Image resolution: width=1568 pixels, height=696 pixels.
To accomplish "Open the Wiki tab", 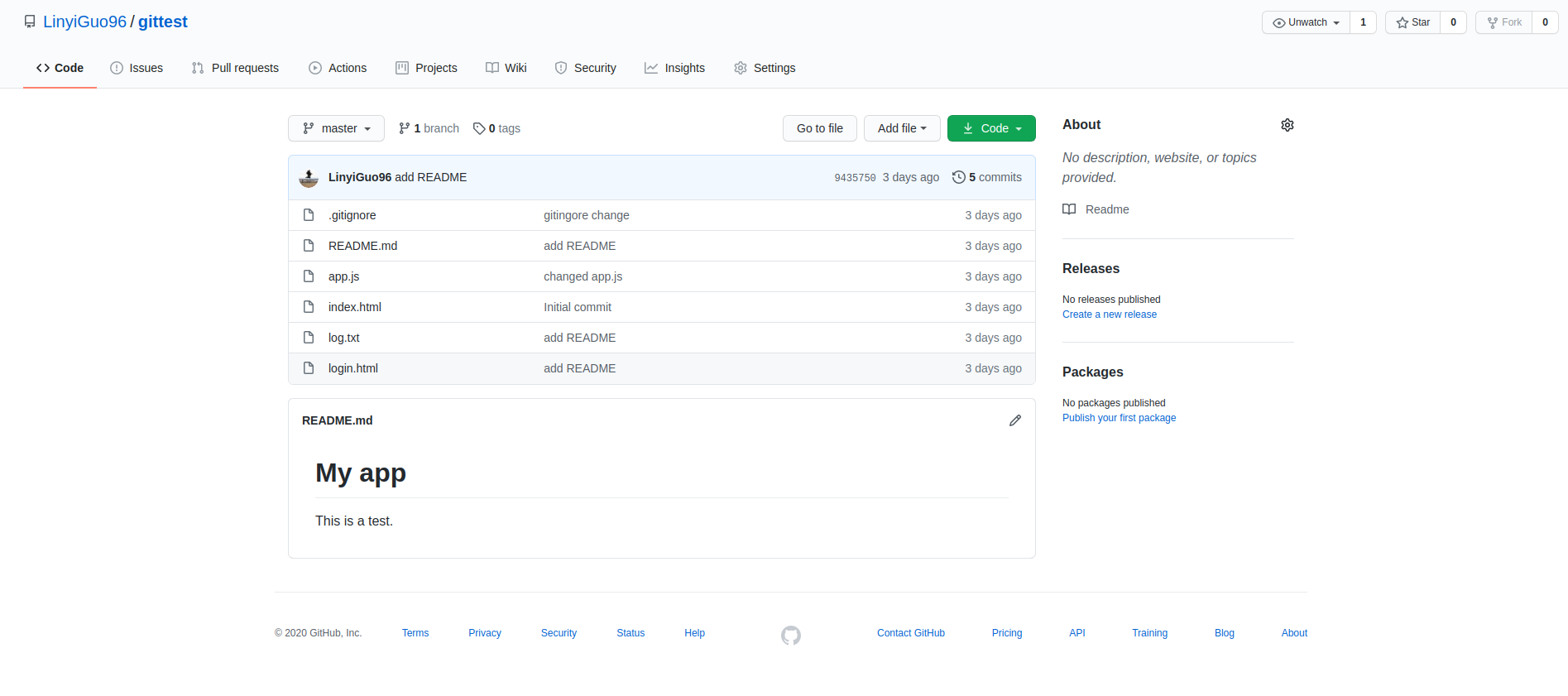I will click(506, 68).
